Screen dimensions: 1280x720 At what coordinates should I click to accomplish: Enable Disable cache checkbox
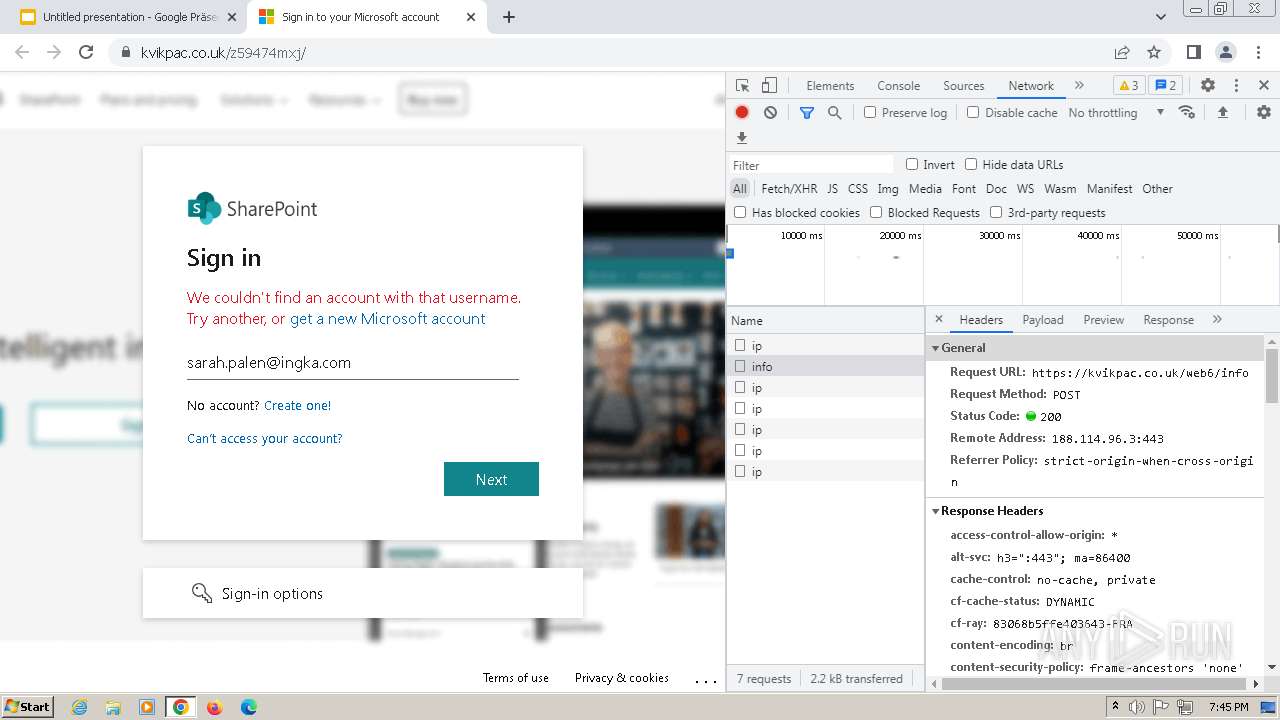click(973, 113)
